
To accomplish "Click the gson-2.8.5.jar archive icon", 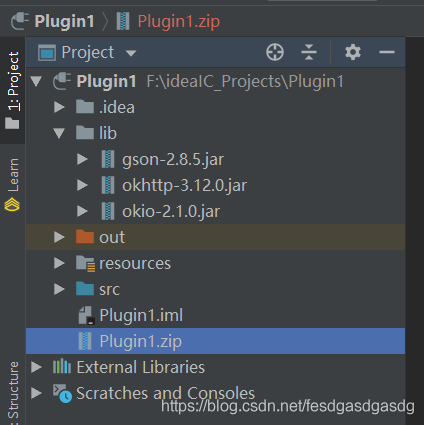I will pyautogui.click(x=108, y=159).
